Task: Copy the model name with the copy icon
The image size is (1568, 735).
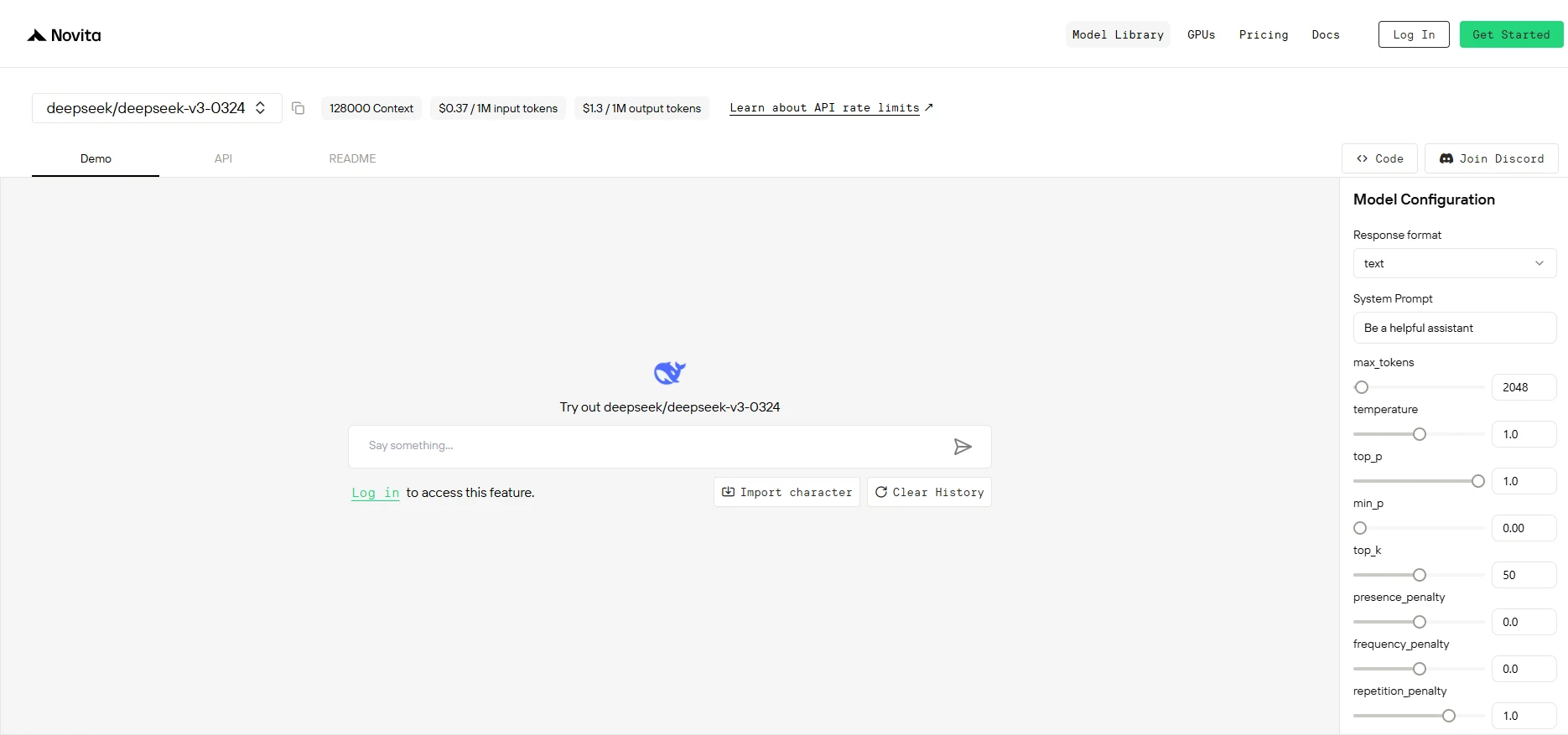Action: coord(298,108)
